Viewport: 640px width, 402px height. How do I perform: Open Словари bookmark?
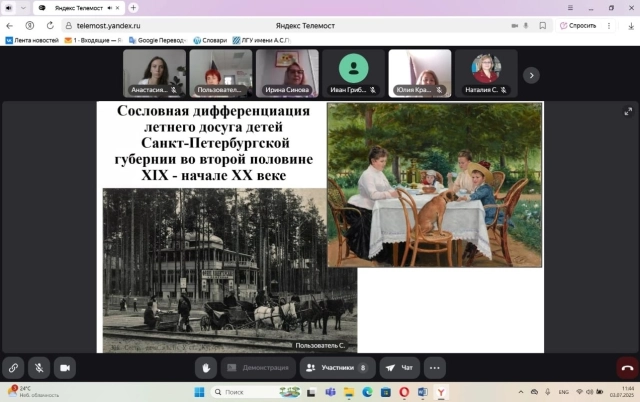[210, 40]
